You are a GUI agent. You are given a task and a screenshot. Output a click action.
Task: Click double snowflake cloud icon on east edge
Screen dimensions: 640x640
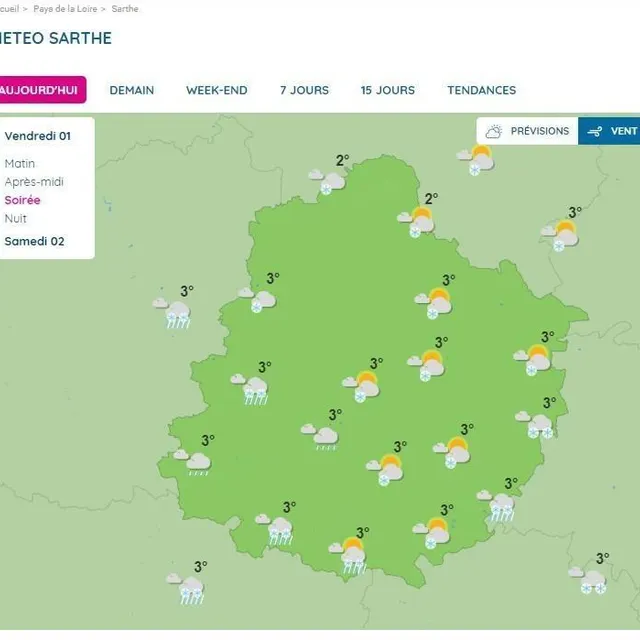click(534, 425)
